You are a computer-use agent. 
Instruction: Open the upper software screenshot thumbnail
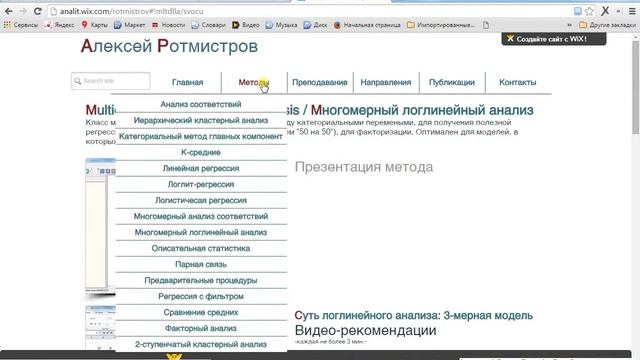(x=100, y=225)
